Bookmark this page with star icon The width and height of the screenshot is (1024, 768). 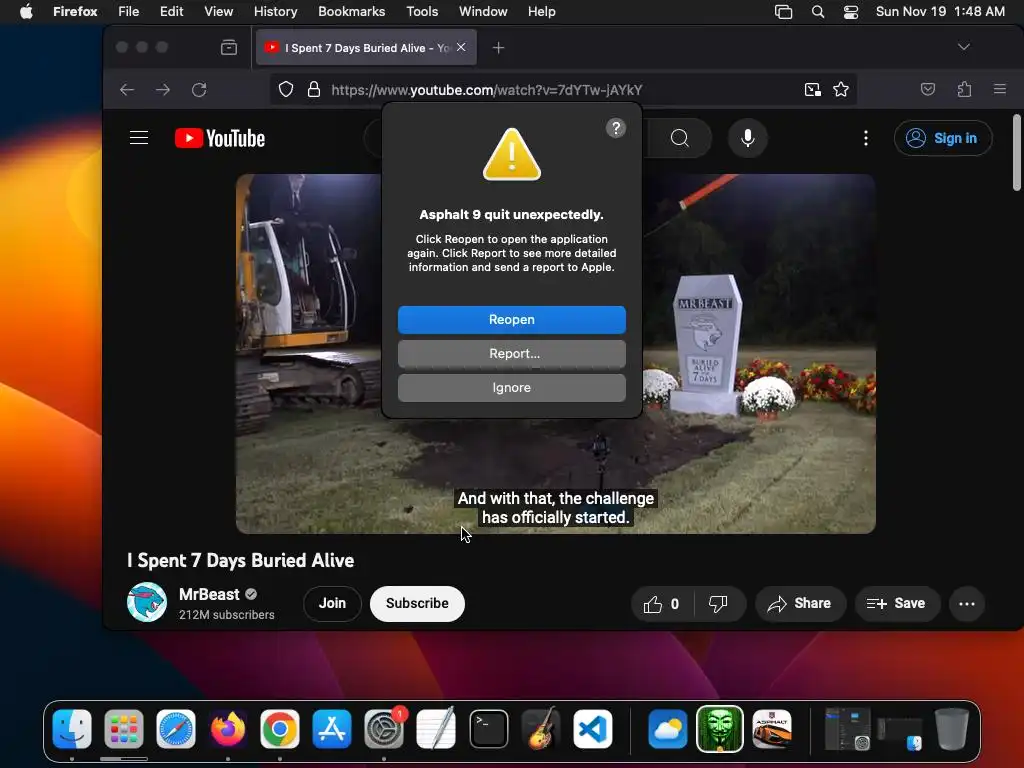pos(841,89)
